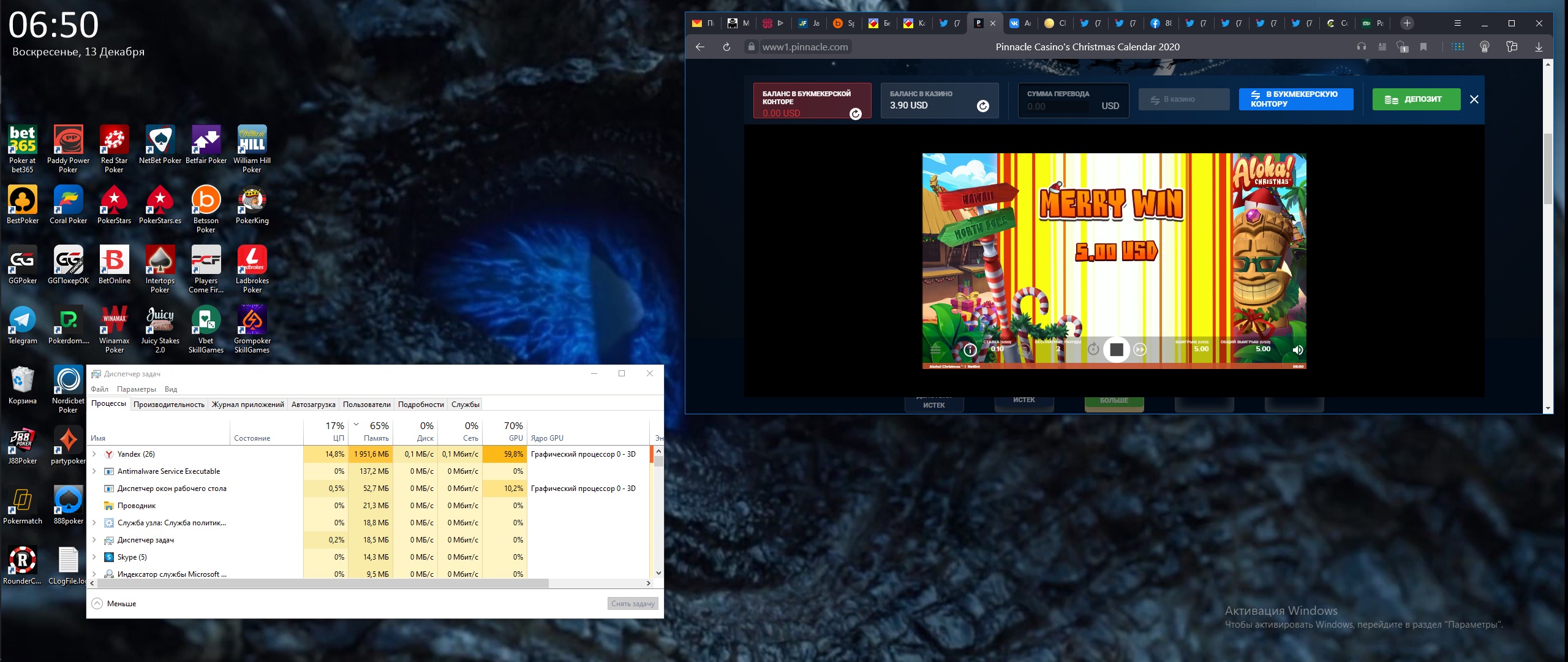Open the Вид menu in Task Manager
The width and height of the screenshot is (1568, 662).
tap(171, 389)
